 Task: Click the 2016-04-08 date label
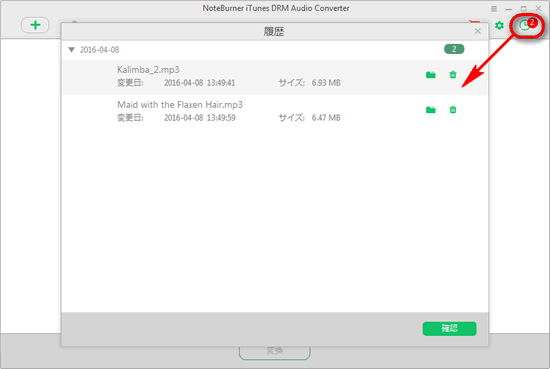click(100, 50)
